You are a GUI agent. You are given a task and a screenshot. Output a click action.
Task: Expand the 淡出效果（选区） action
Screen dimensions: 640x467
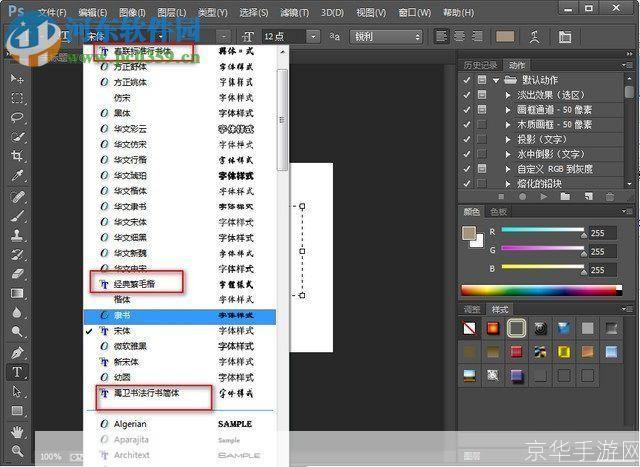[508, 95]
